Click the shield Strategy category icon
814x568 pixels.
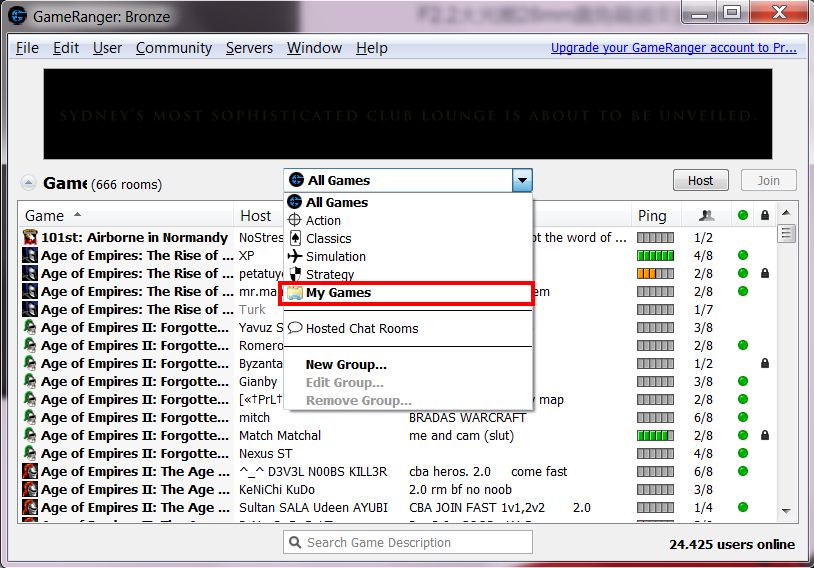294,274
